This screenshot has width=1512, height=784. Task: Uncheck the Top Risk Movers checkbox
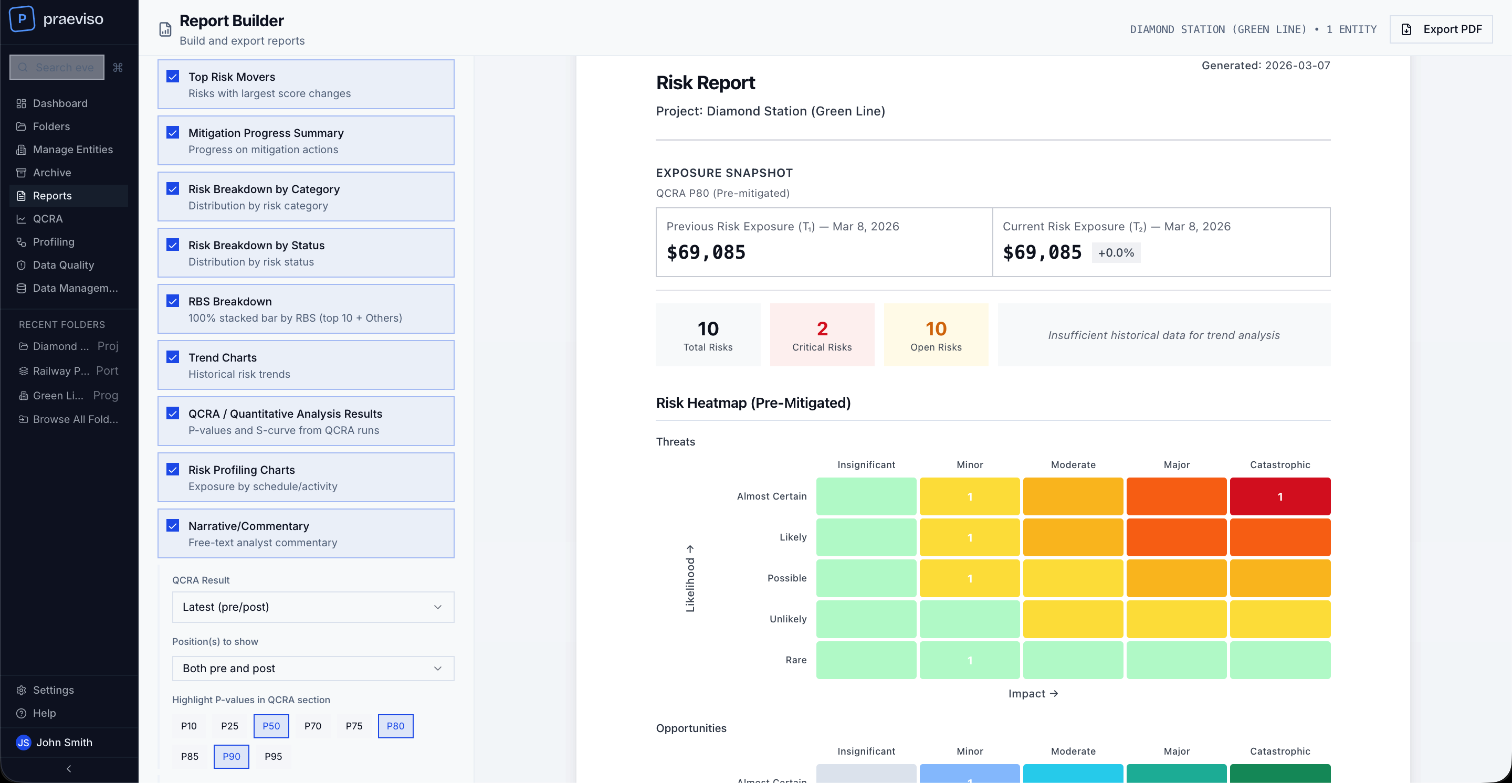173,76
